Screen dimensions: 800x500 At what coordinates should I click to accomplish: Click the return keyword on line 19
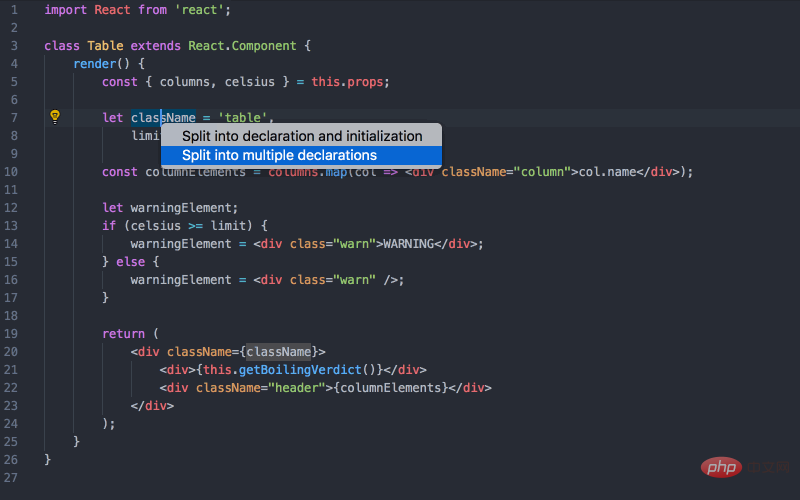123,334
